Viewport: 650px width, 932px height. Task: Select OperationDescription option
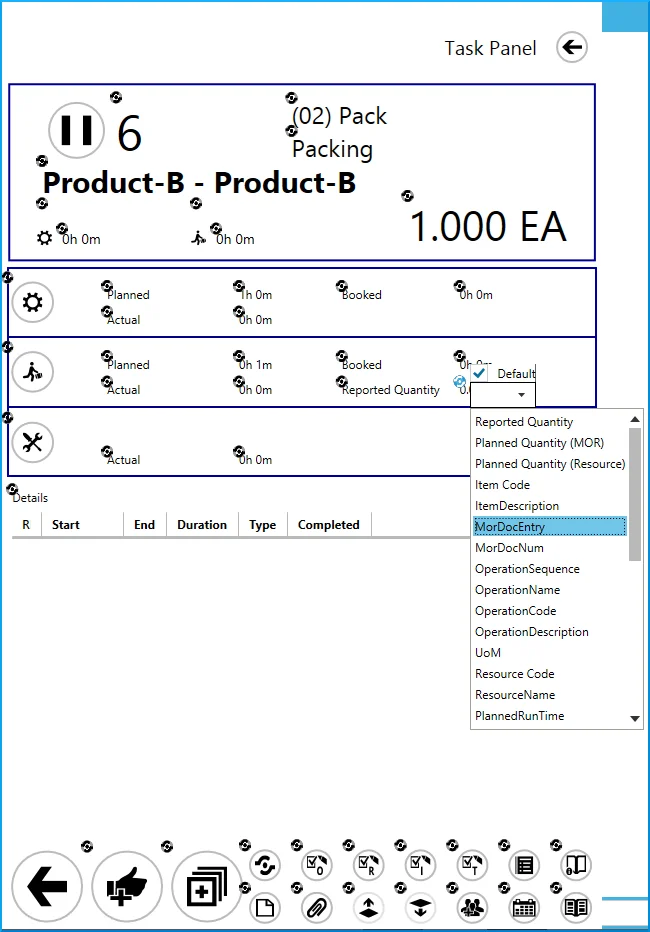coord(550,632)
